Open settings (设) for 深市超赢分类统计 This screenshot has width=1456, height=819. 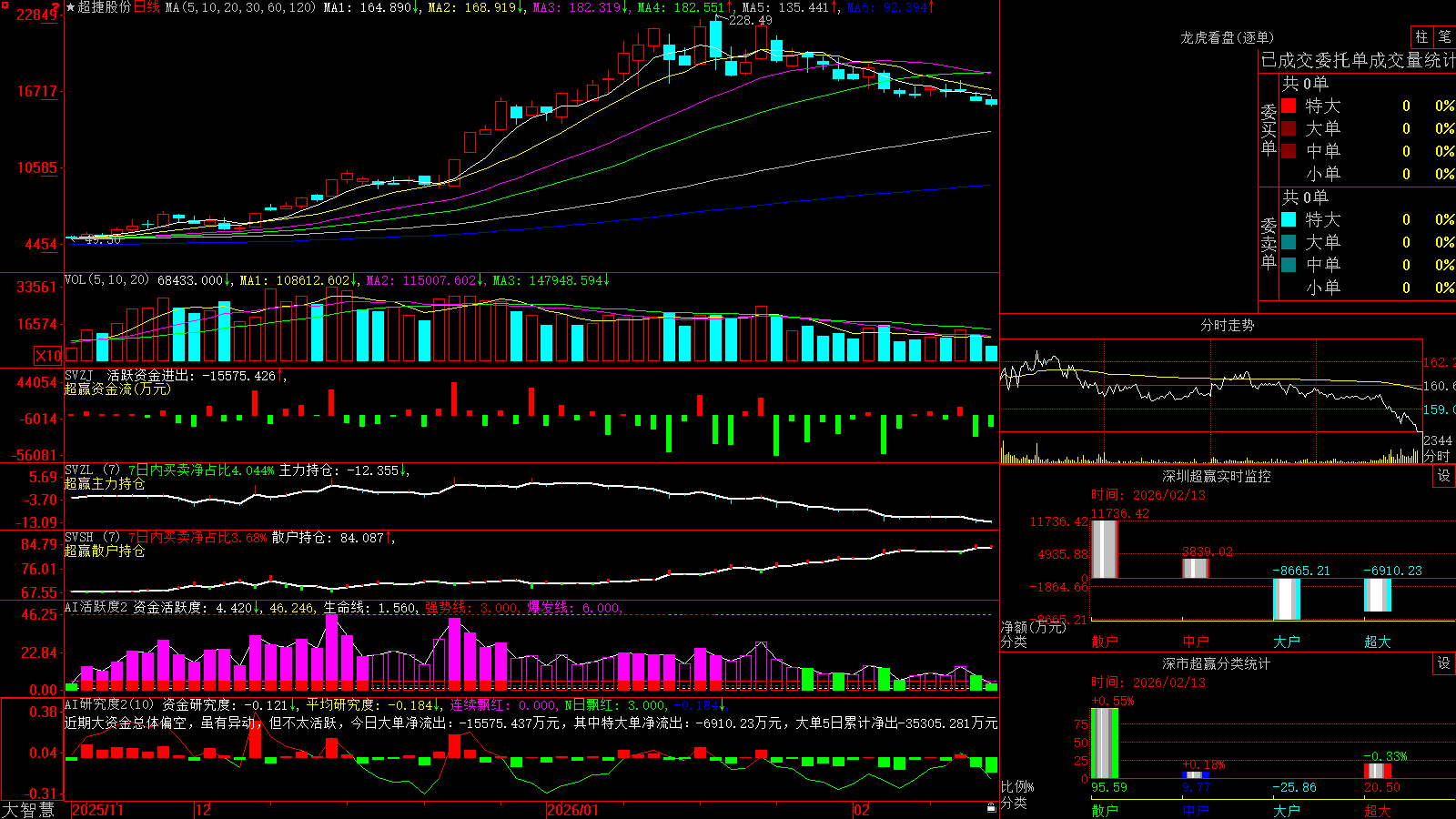pyautogui.click(x=1444, y=663)
